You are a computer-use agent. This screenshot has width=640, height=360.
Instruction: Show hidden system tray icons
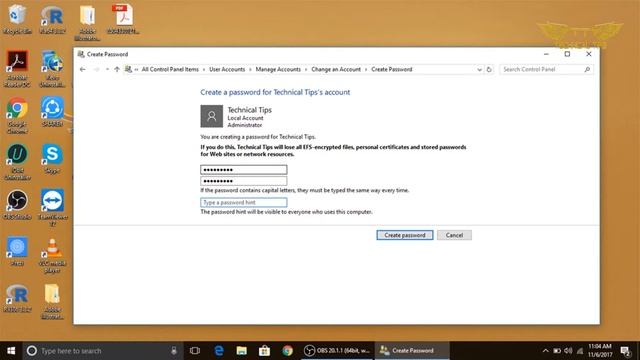(x=545, y=351)
